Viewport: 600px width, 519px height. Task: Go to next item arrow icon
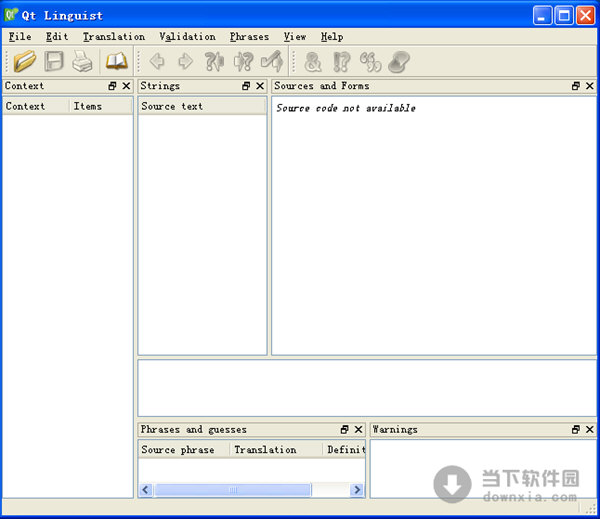pos(186,61)
